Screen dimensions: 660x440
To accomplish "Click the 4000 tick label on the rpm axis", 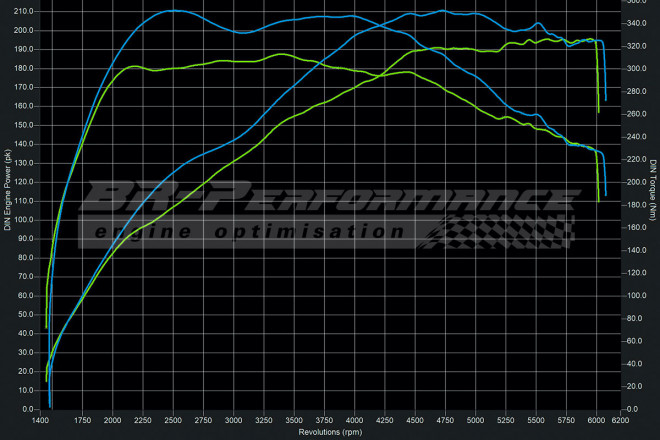I will pos(355,423).
